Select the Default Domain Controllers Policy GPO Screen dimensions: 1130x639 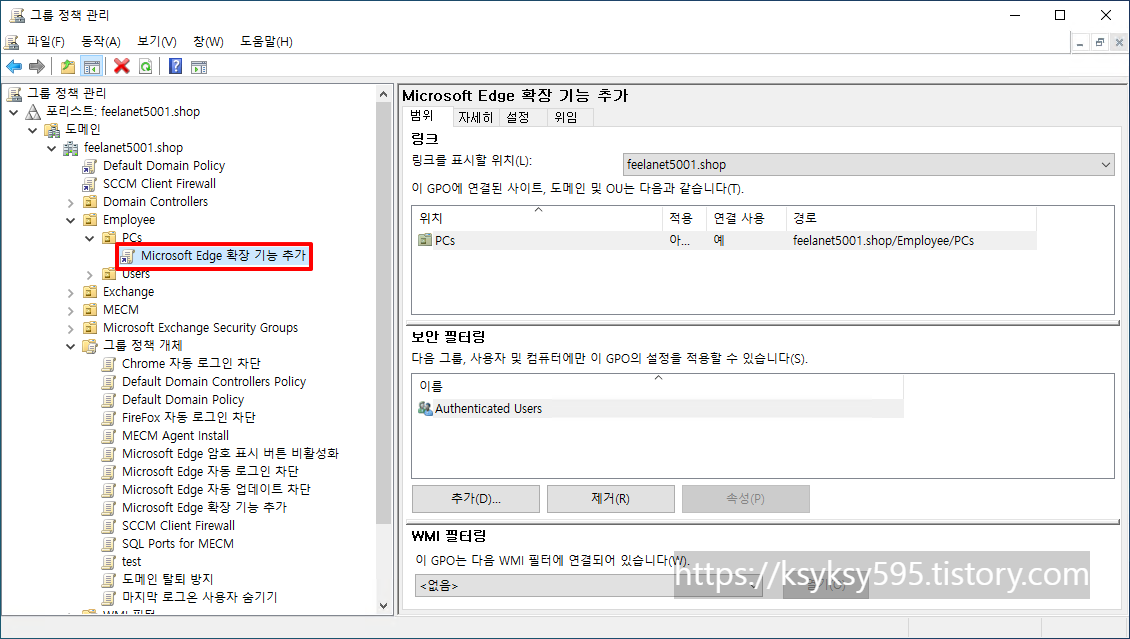pyautogui.click(x=214, y=382)
